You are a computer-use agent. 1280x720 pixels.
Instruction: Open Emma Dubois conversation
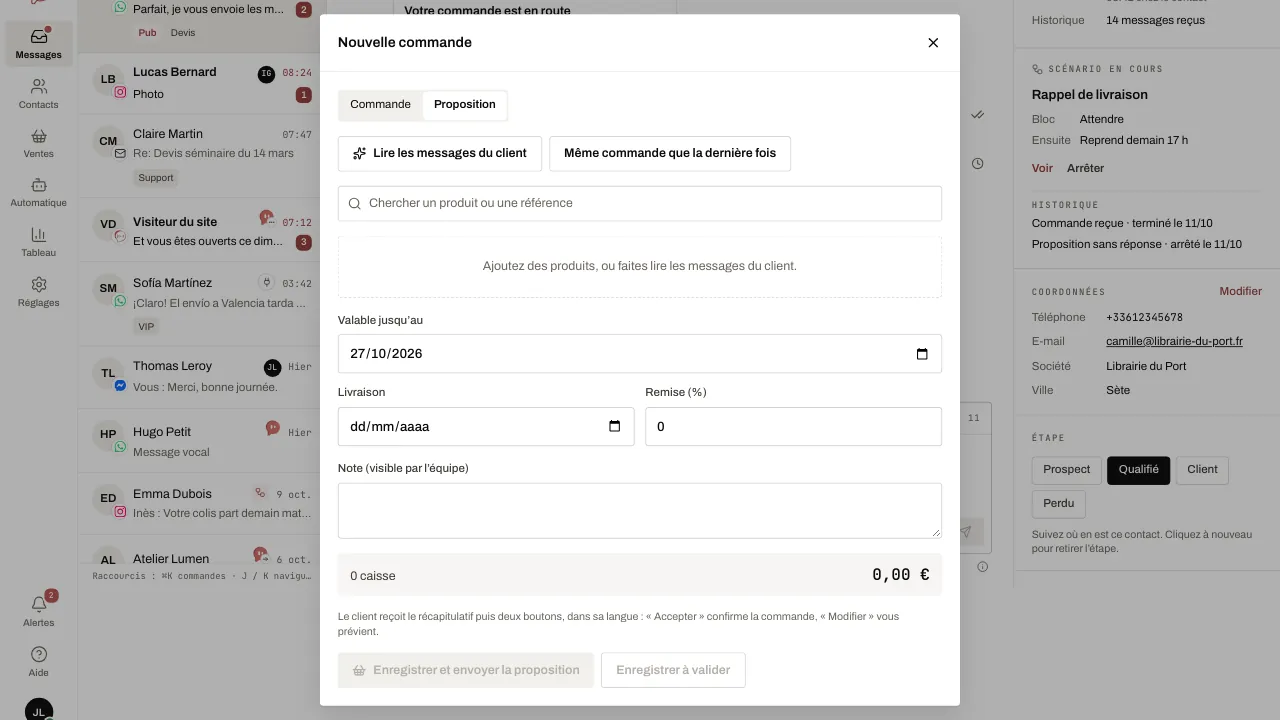(x=198, y=503)
